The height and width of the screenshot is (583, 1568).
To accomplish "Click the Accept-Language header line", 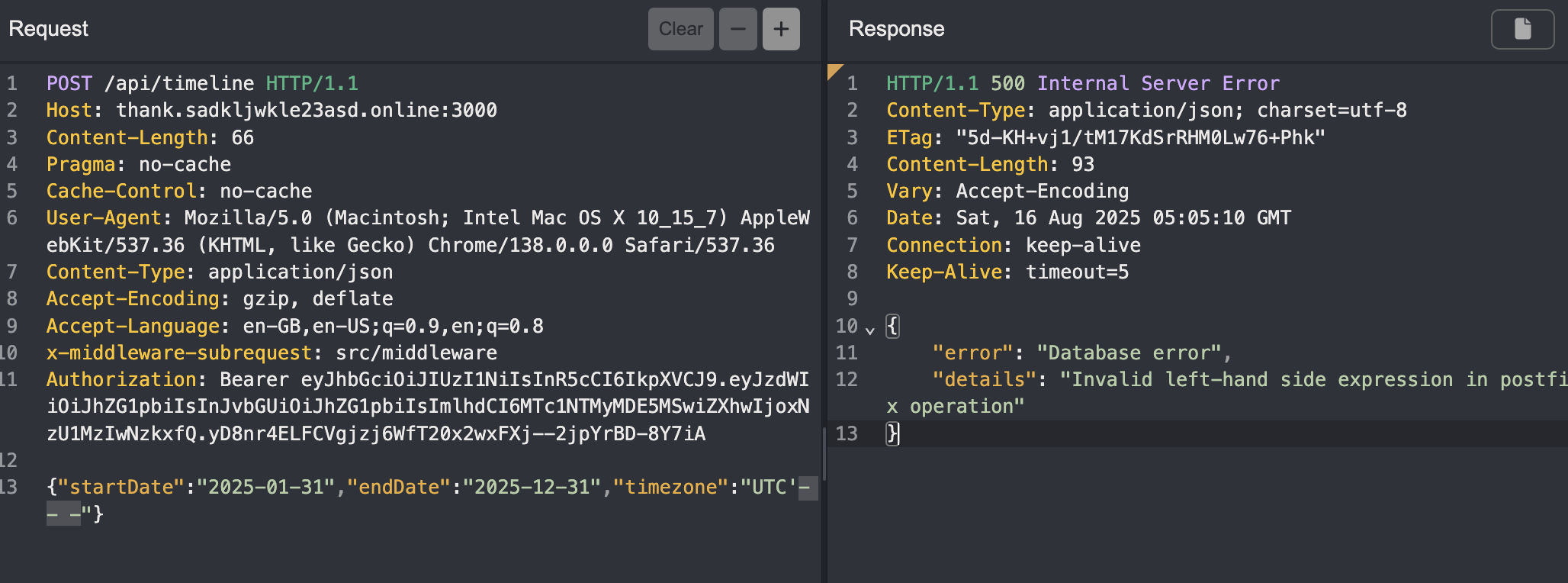I will click(295, 326).
